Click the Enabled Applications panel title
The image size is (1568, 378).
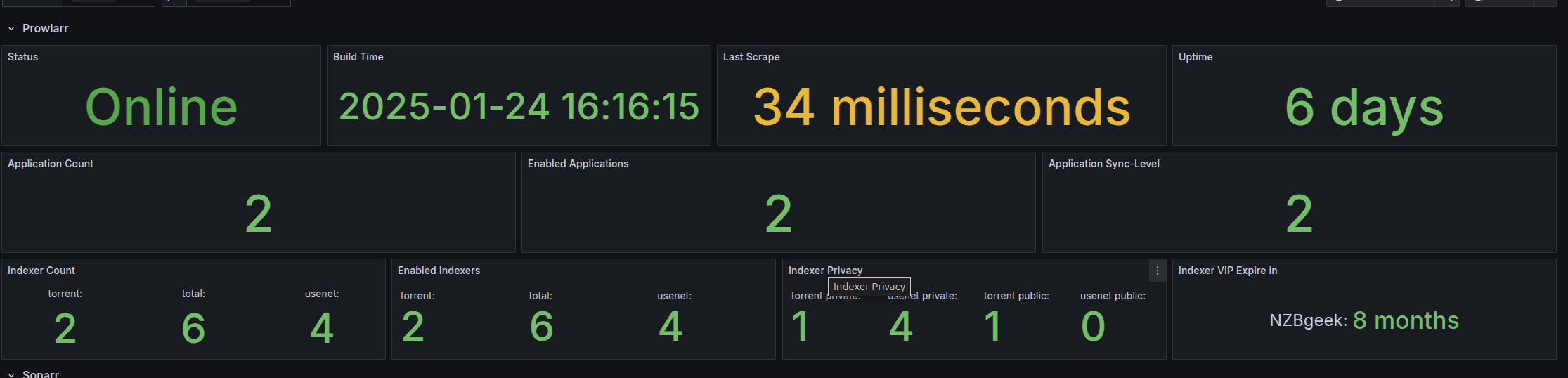578,164
